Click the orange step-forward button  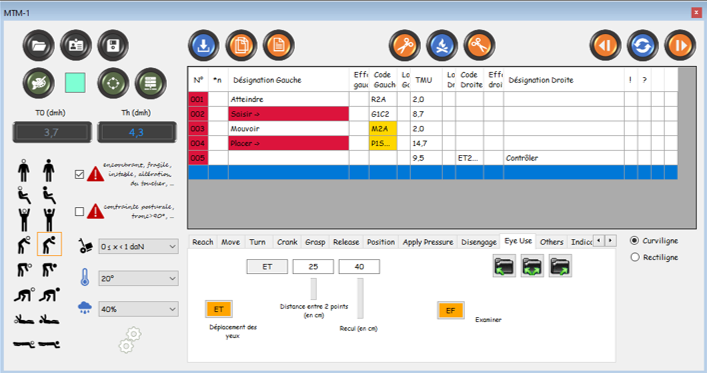coord(680,46)
